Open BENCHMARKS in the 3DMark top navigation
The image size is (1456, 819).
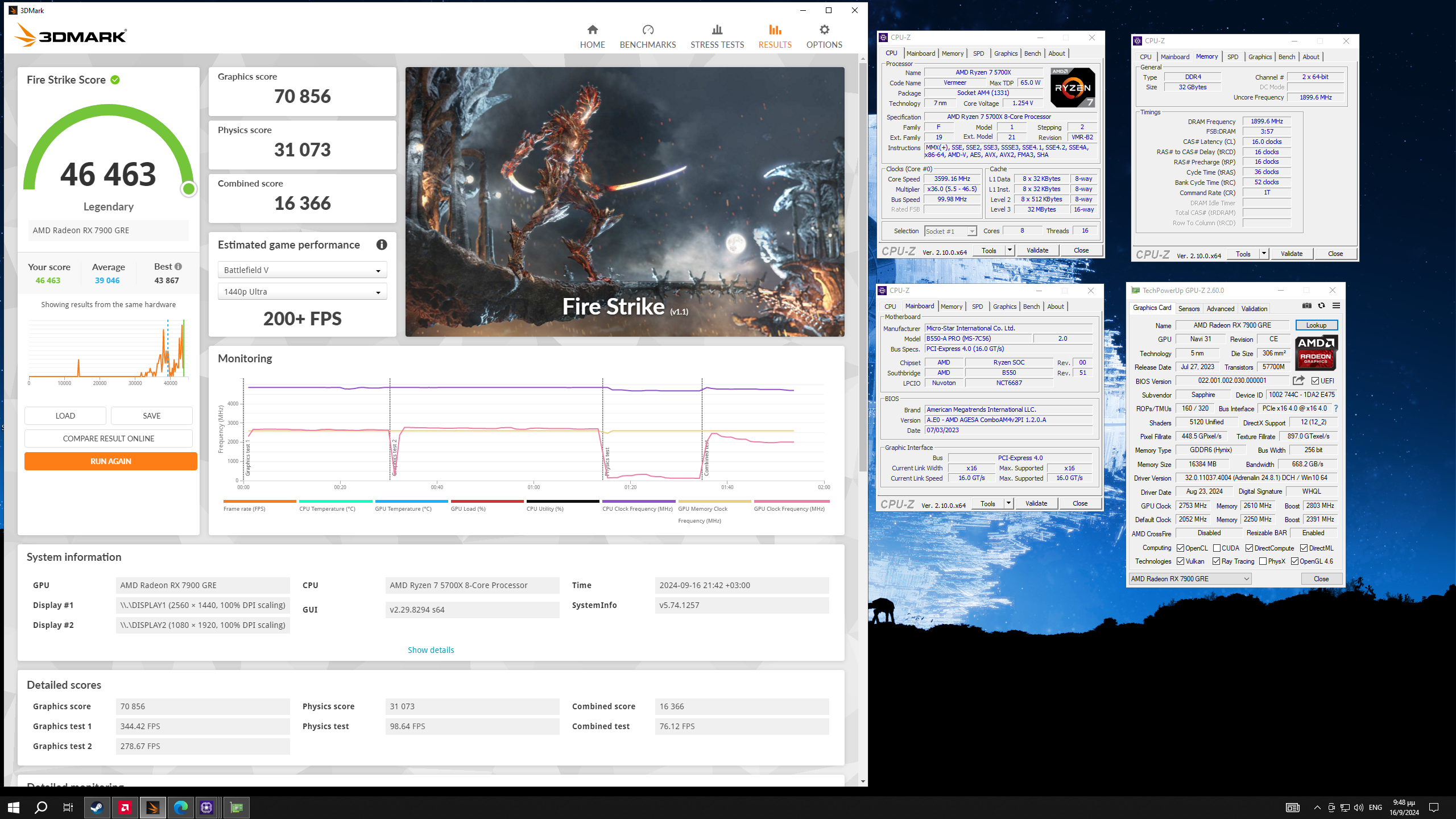[648, 36]
